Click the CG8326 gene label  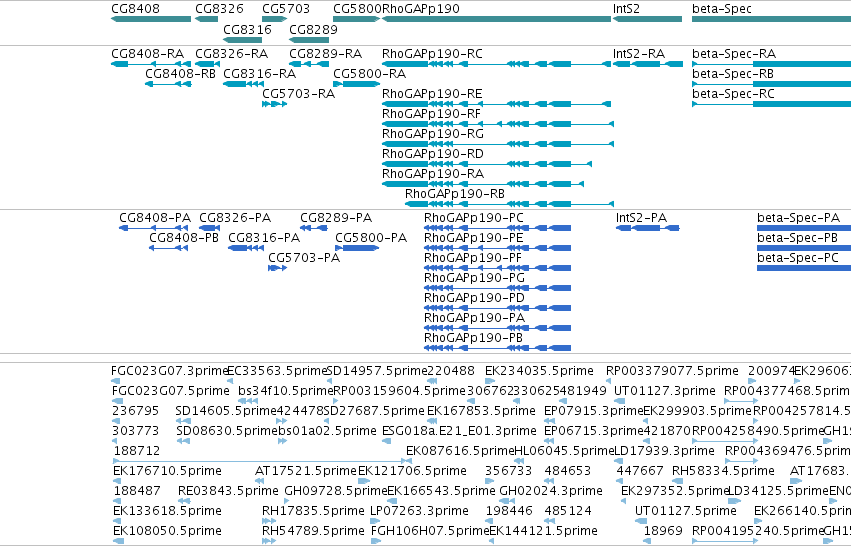[219, 9]
